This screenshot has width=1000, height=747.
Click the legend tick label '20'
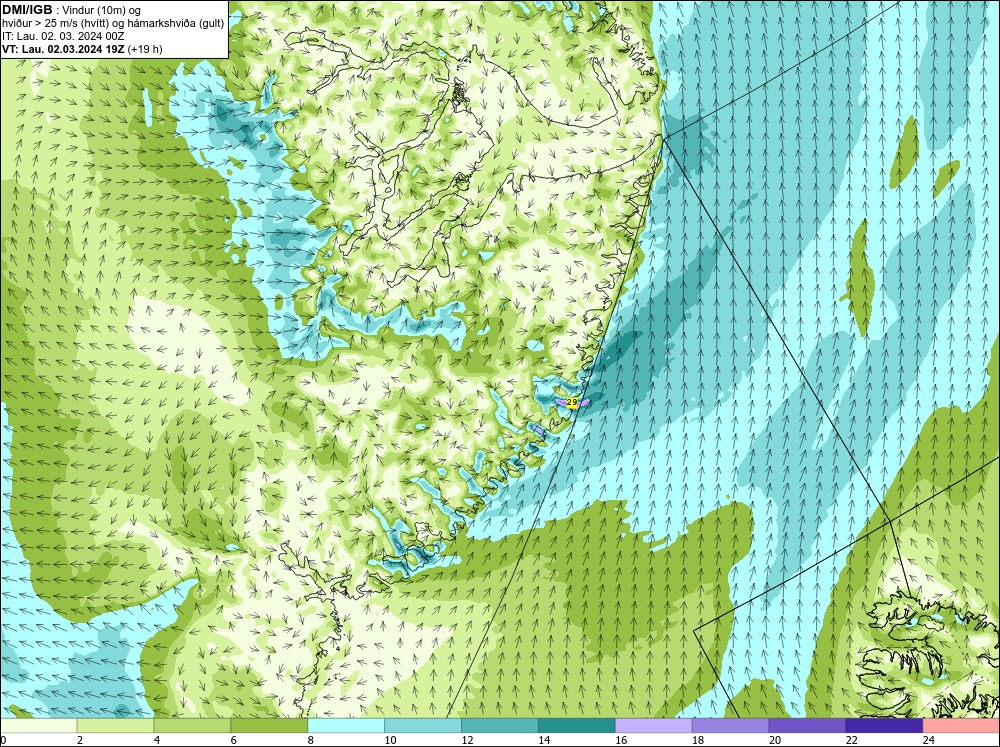tap(775, 740)
